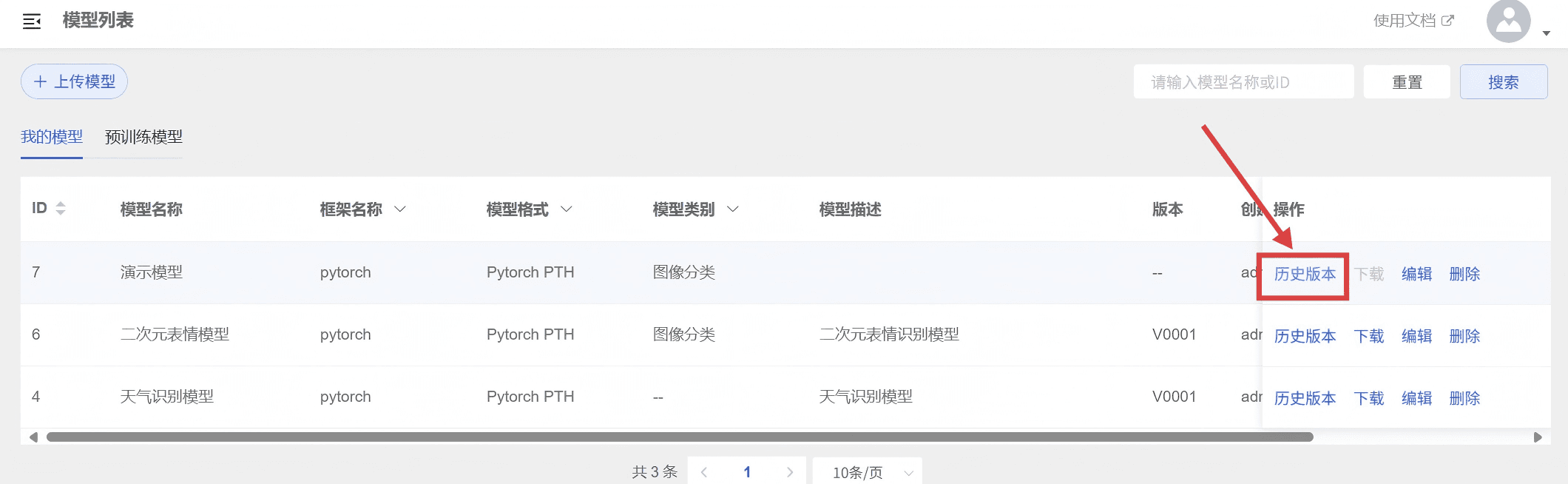Click the 上传模型 button
Image resolution: width=1568 pixels, height=484 pixels.
74,81
